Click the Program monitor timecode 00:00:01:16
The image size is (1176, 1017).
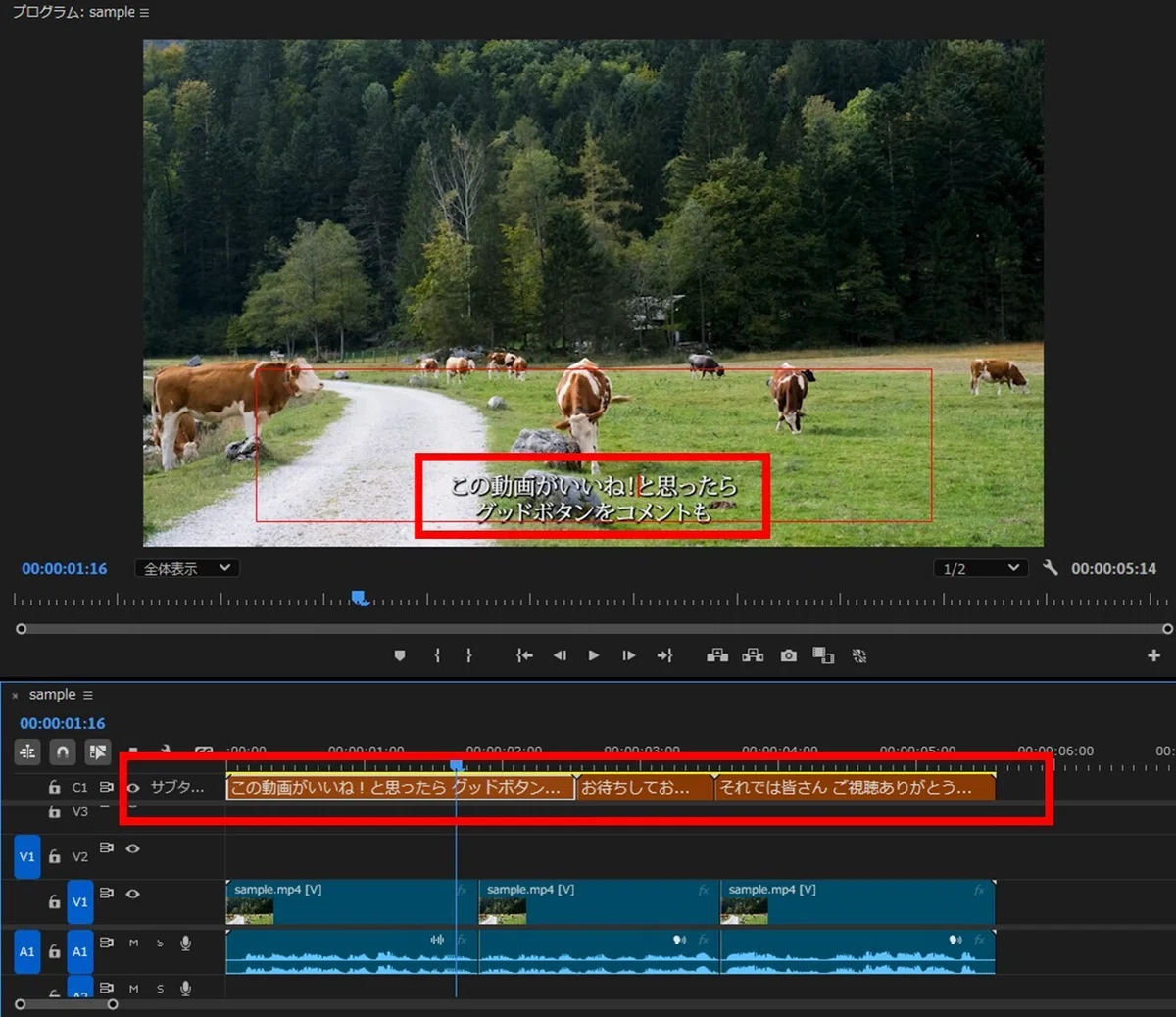pos(65,568)
